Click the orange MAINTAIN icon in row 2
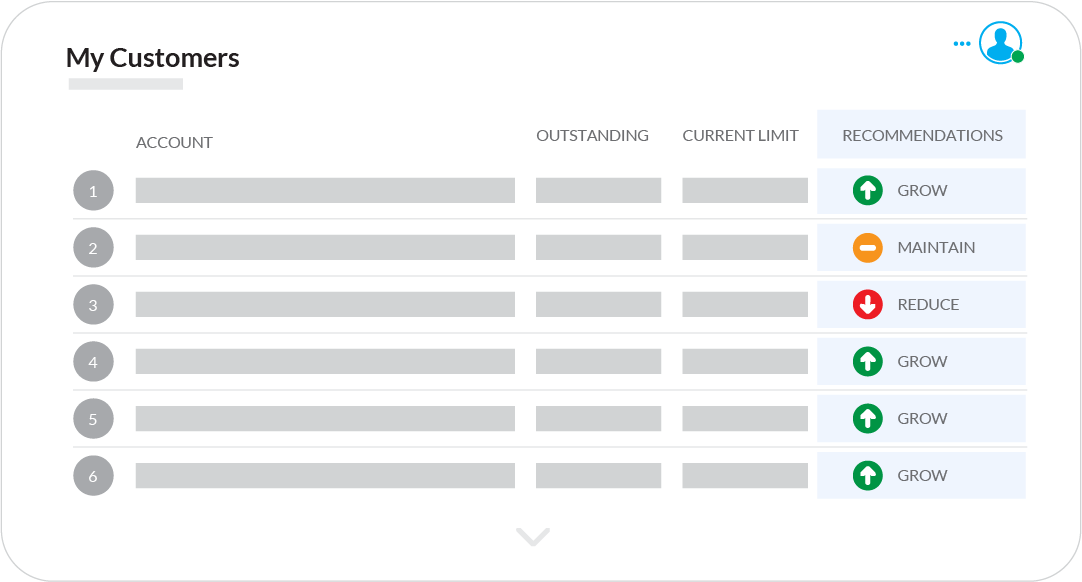This screenshot has height=582, width=1082. coord(867,247)
